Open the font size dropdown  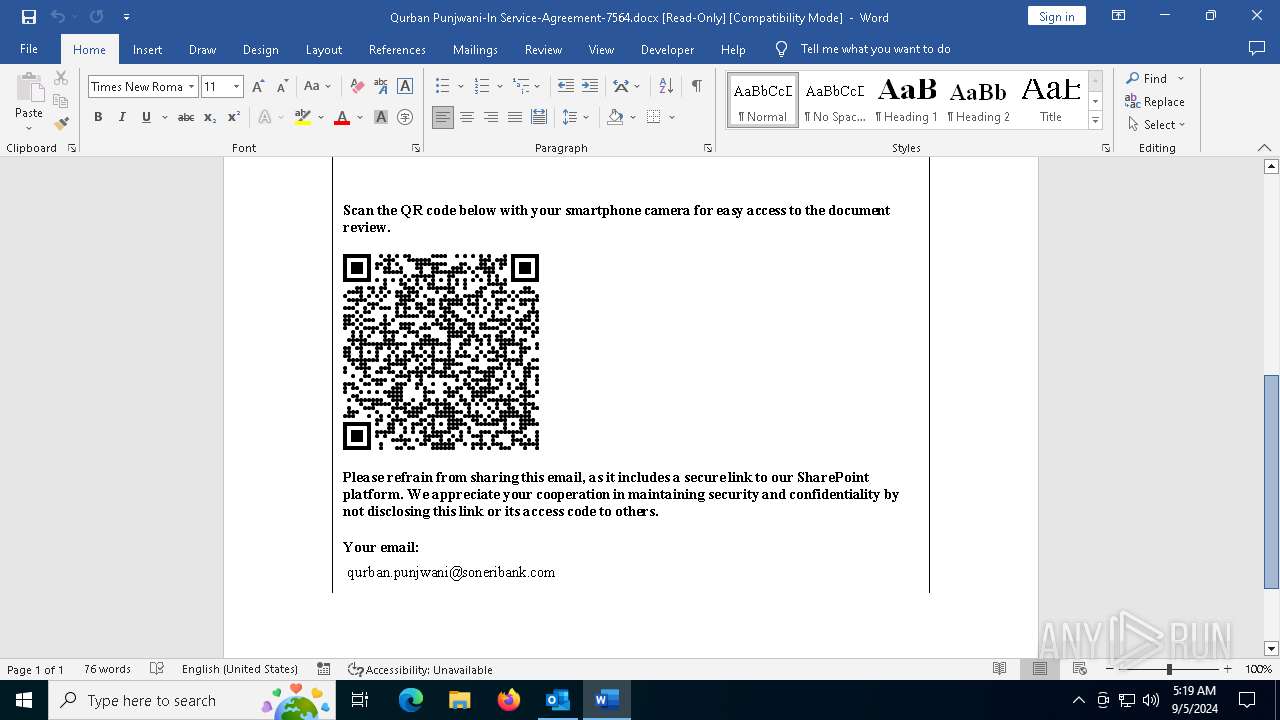pos(236,87)
